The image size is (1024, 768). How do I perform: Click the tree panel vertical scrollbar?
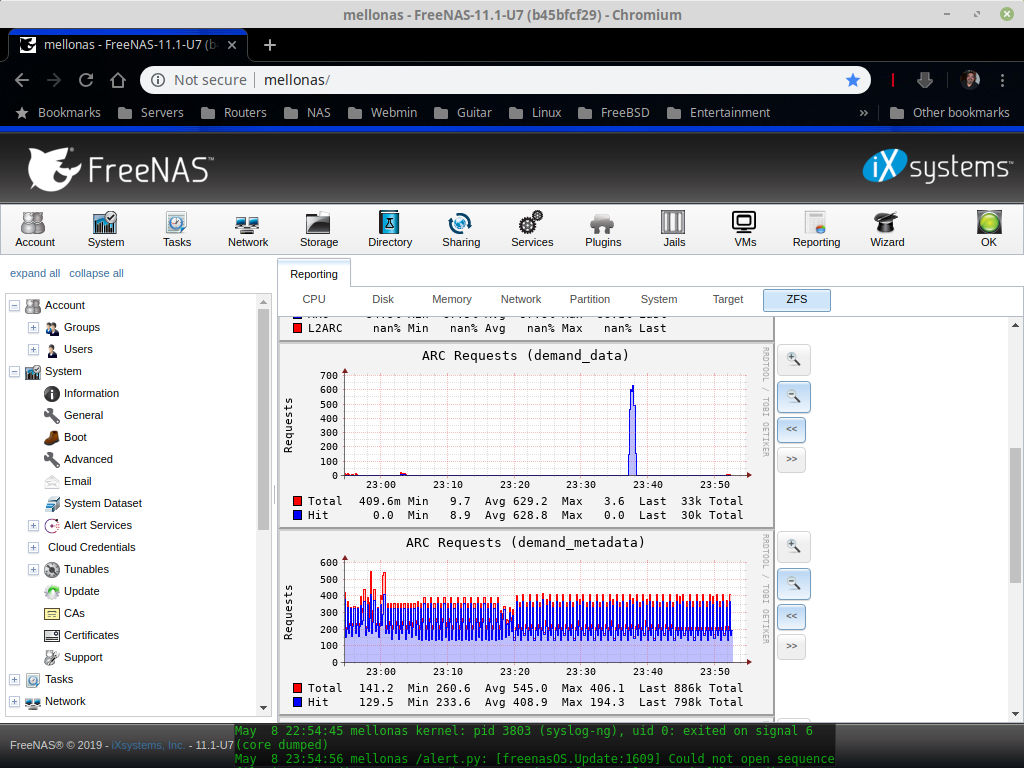263,418
